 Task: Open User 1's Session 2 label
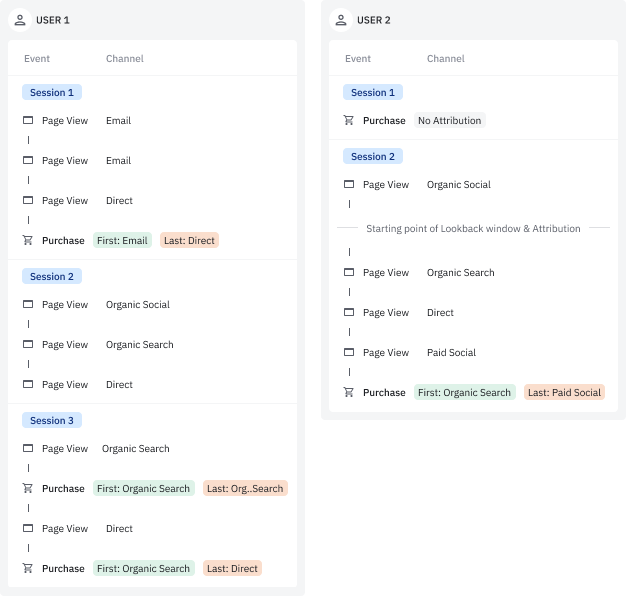(52, 277)
